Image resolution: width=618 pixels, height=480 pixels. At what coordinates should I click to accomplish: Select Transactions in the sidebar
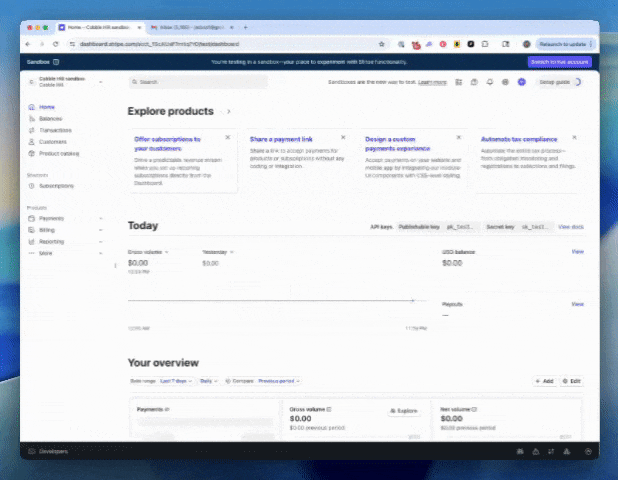(x=55, y=130)
